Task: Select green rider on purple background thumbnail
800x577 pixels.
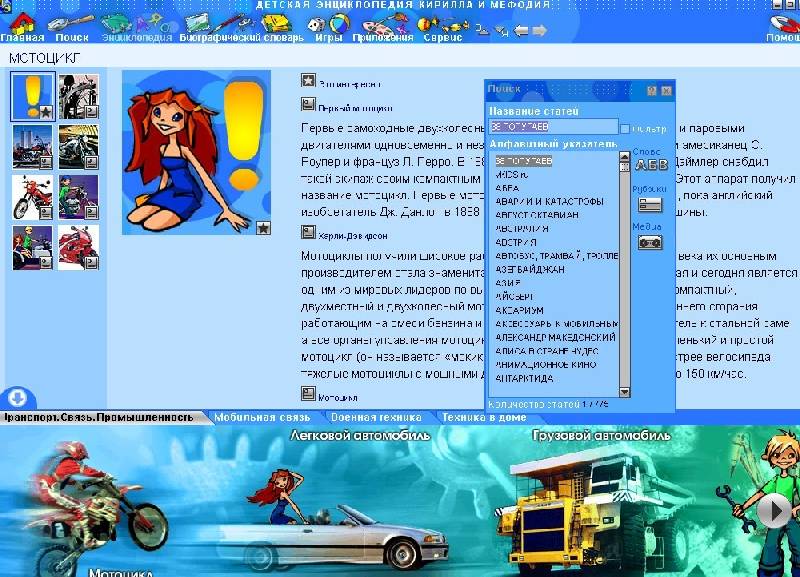Action: [x=79, y=197]
